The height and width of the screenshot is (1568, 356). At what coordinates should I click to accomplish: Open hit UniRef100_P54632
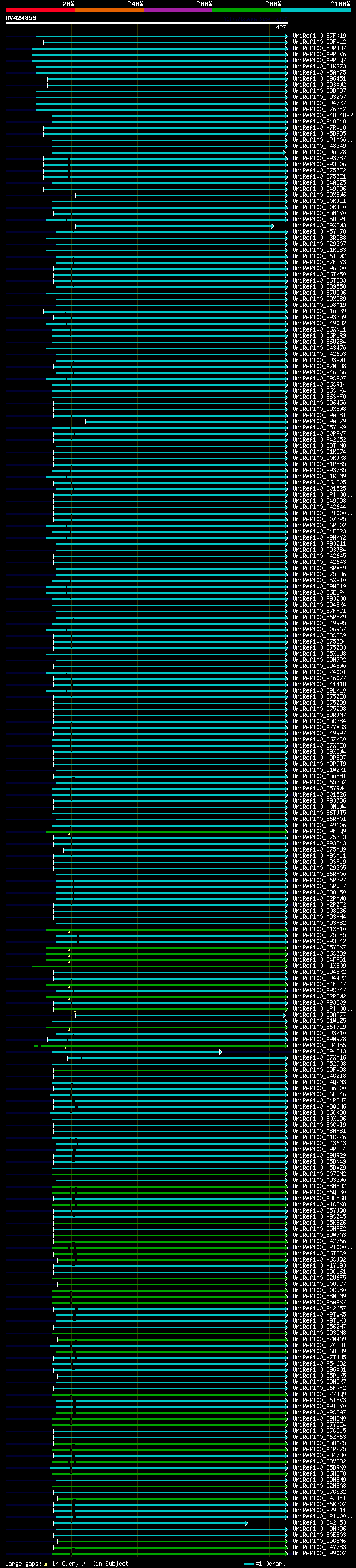click(x=319, y=1363)
